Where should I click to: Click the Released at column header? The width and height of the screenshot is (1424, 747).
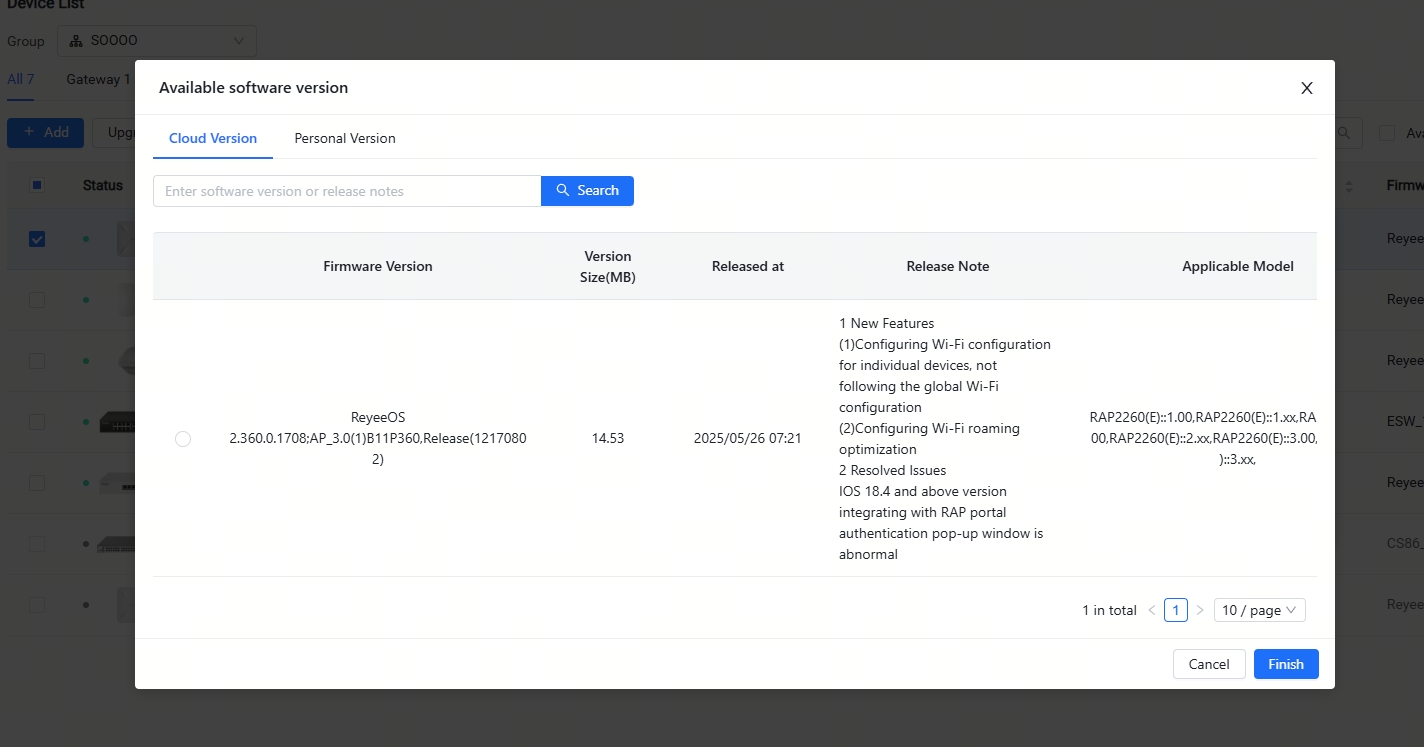point(748,267)
